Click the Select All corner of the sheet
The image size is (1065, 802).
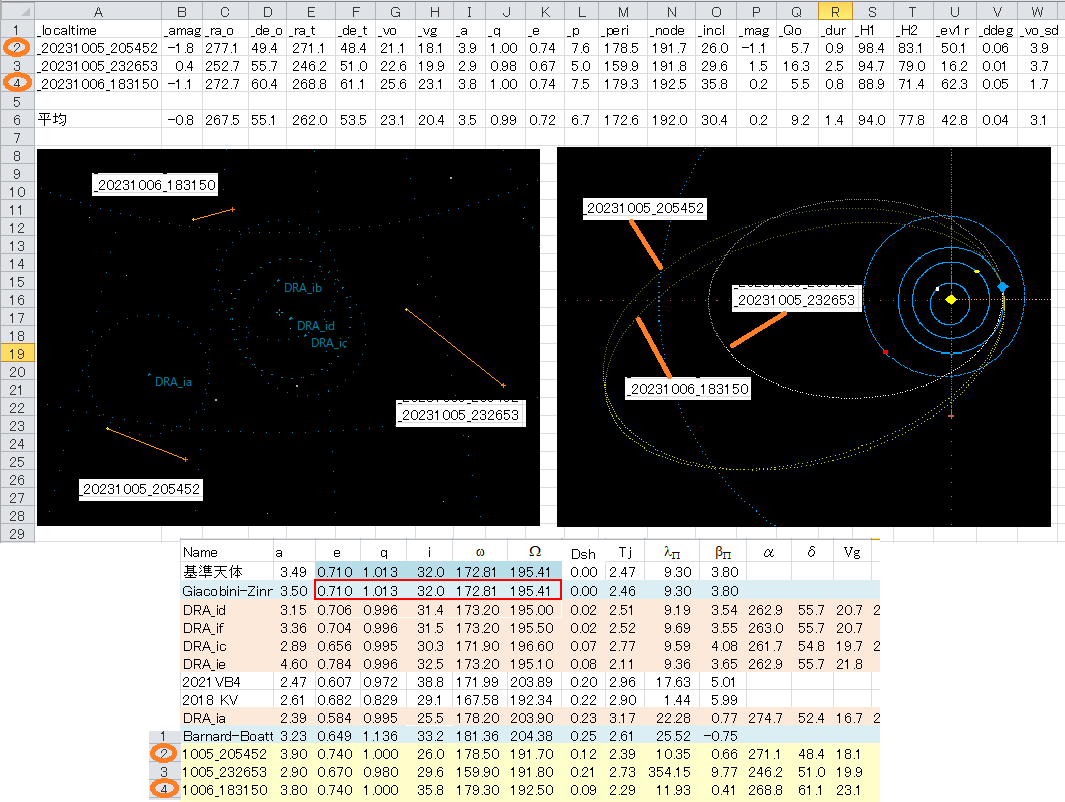(17, 10)
